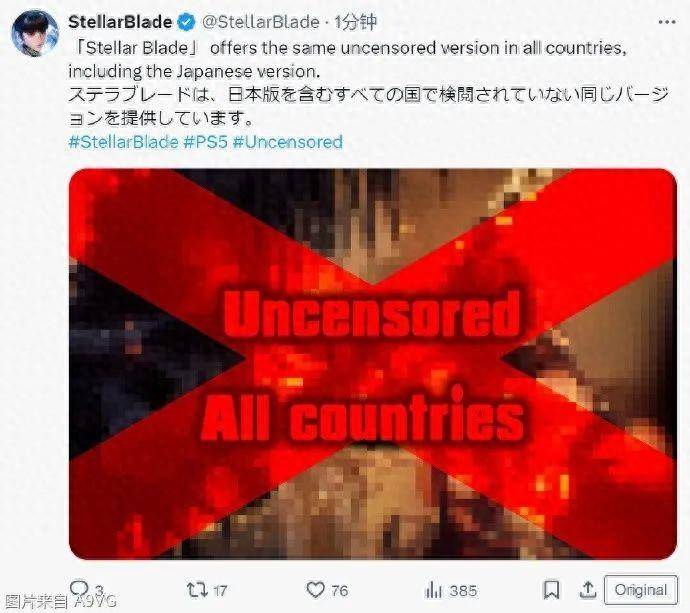Screen dimensions: 690x613
Task: Open the post timestamp link
Action: [356, 22]
